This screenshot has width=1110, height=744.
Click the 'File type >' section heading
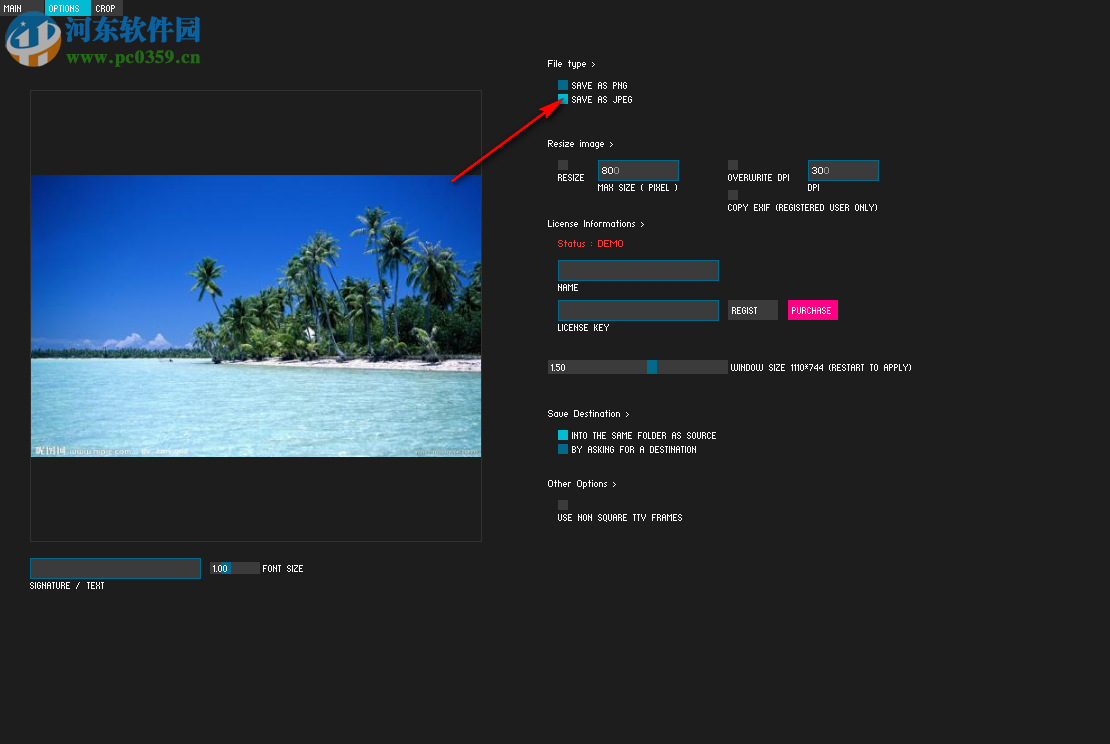[x=571, y=64]
